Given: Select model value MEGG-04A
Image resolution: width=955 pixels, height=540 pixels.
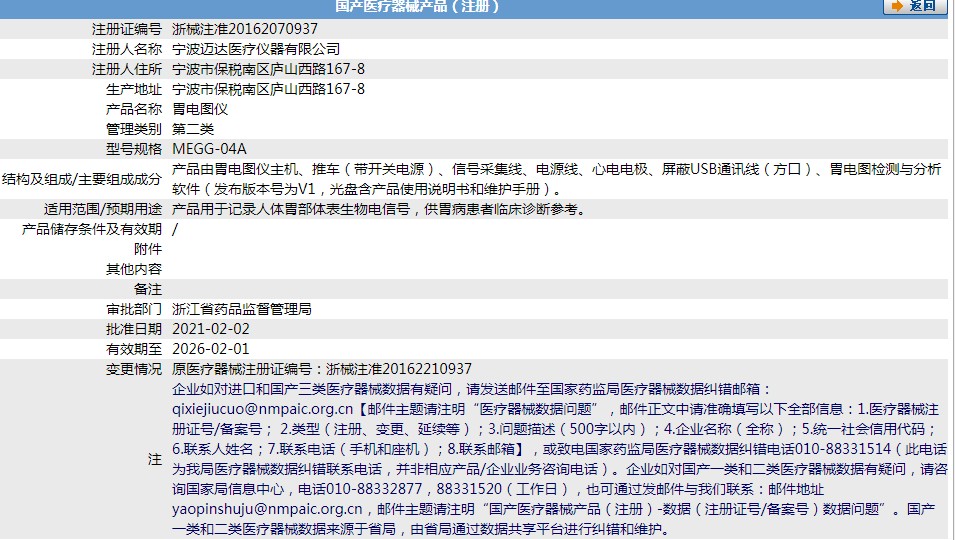Looking at the screenshot, I should pyautogui.click(x=210, y=150).
